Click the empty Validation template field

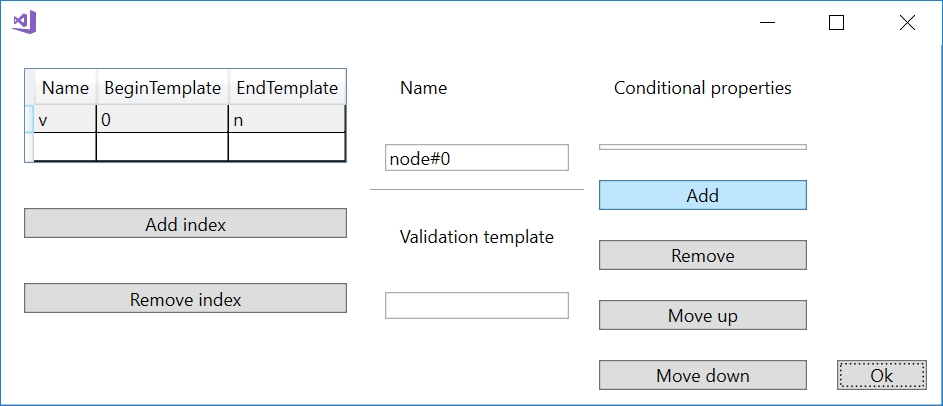(477, 306)
